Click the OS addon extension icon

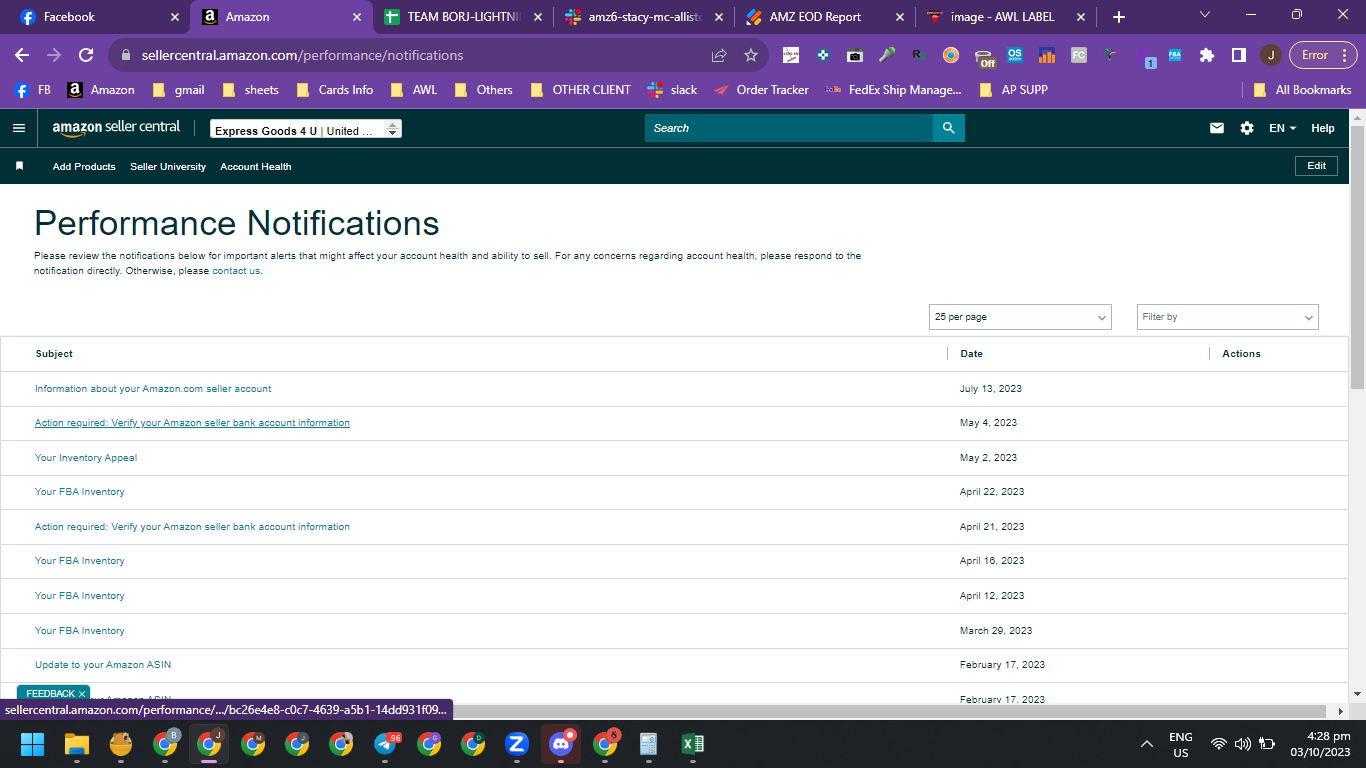tap(1015, 55)
